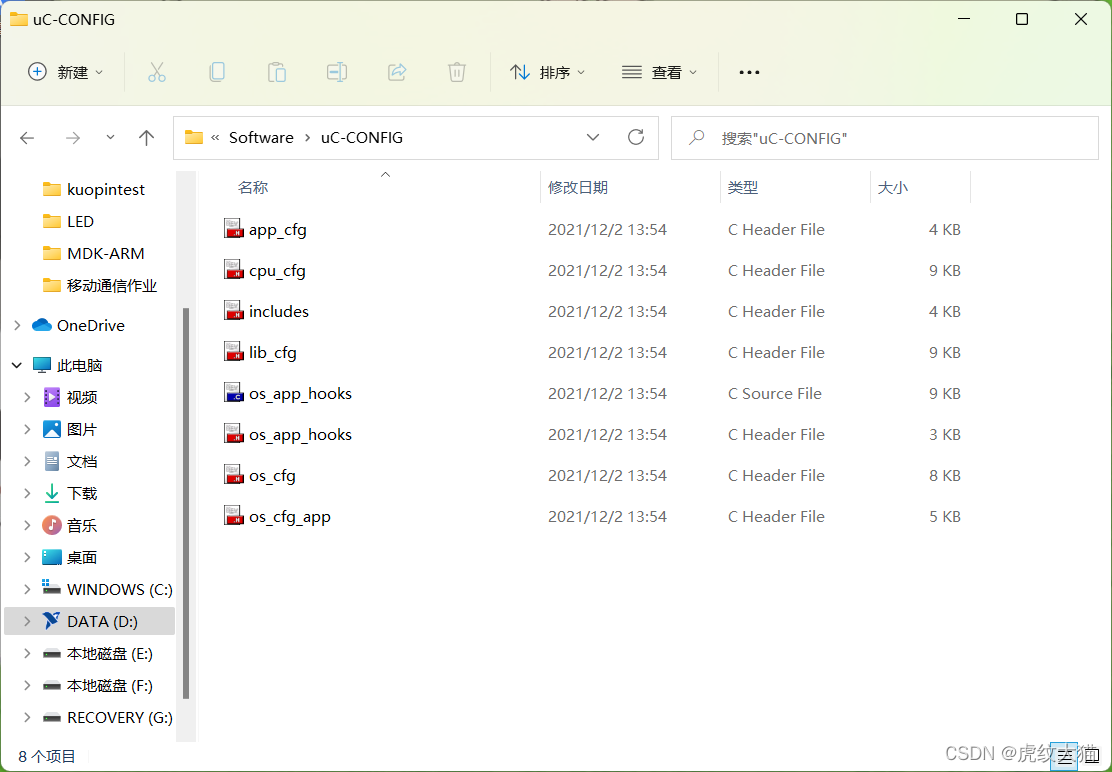The width and height of the screenshot is (1112, 772).
Task: Select the includes header file icon
Action: pyautogui.click(x=234, y=311)
